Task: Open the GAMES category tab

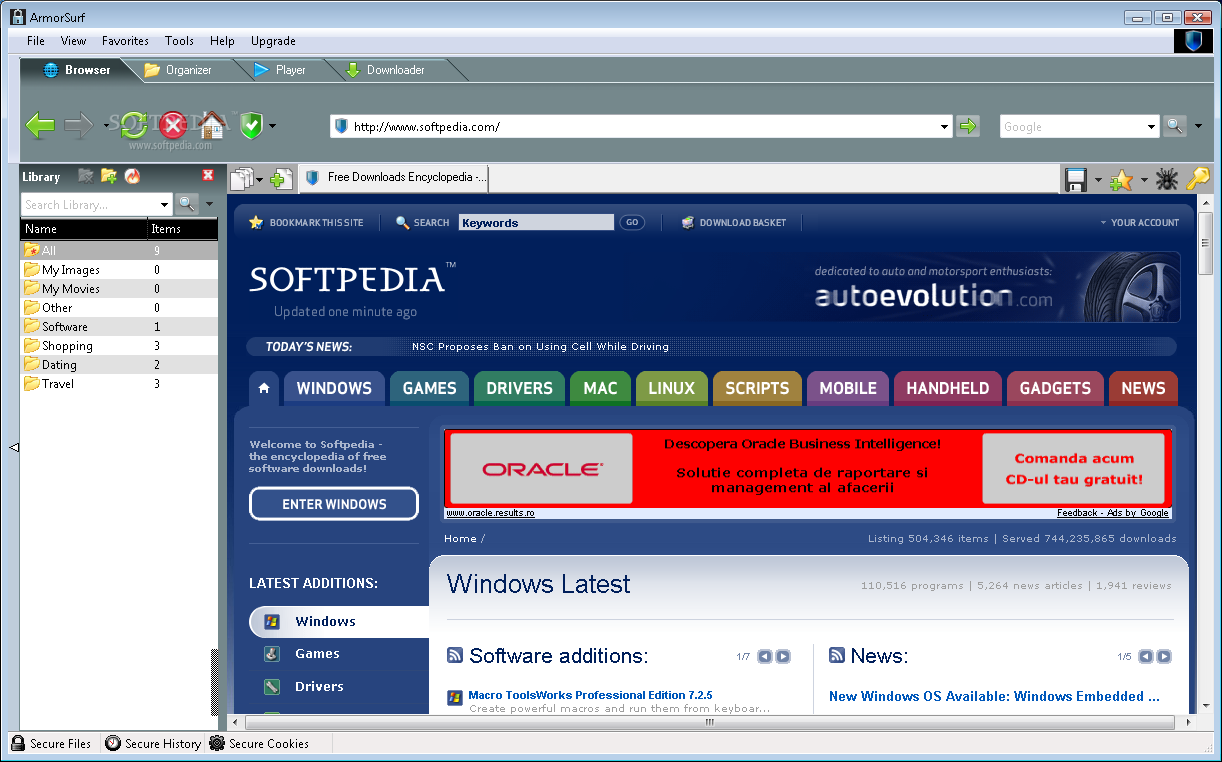Action: click(x=429, y=388)
